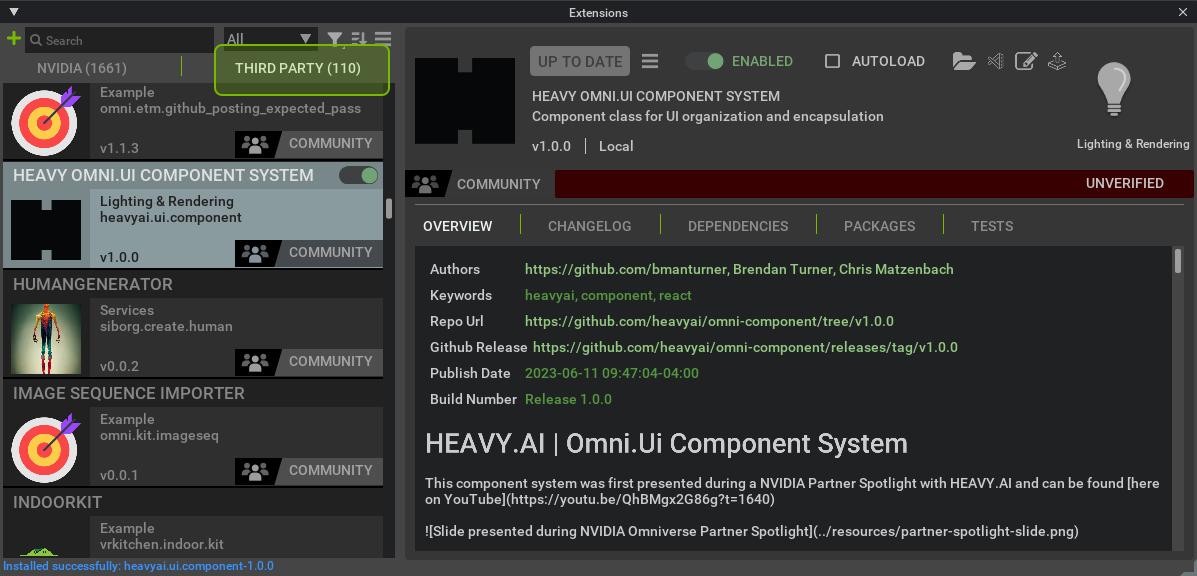Select the HEAVY OMNI.UI COMPONENT SYSTEM list title

point(163,175)
